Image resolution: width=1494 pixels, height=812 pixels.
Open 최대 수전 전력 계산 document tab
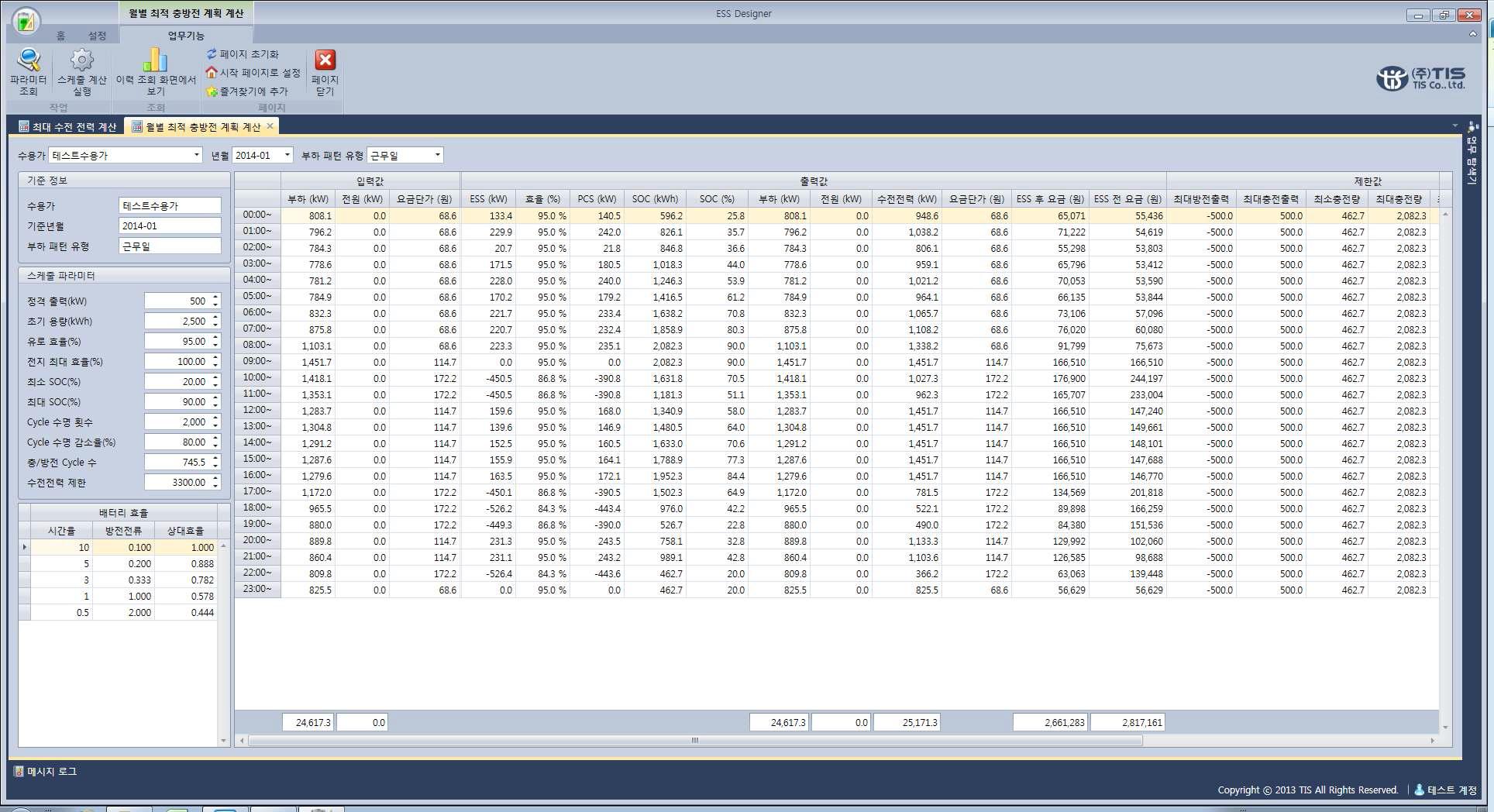pos(67,126)
